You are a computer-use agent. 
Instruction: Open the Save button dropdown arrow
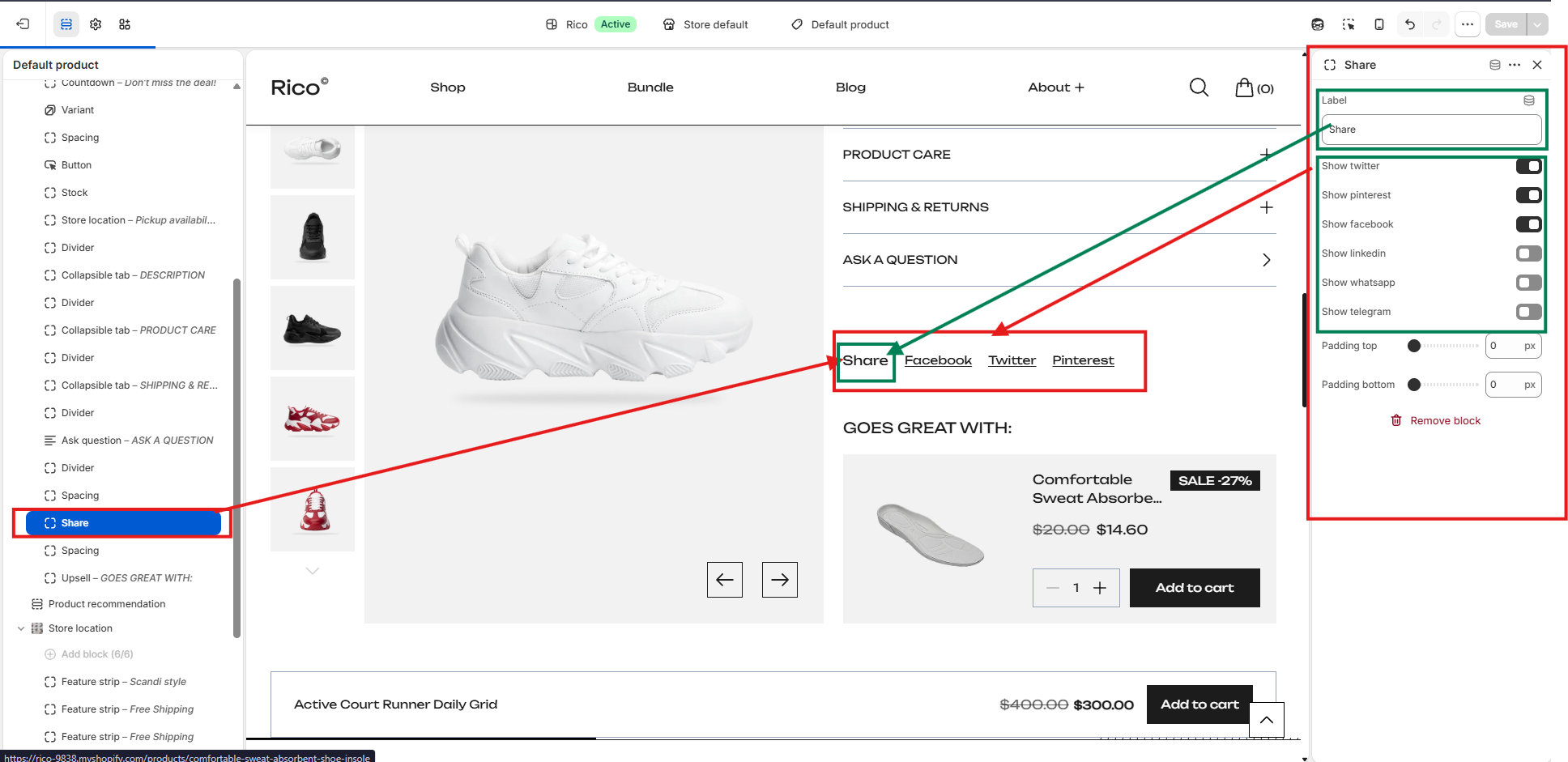[1537, 24]
